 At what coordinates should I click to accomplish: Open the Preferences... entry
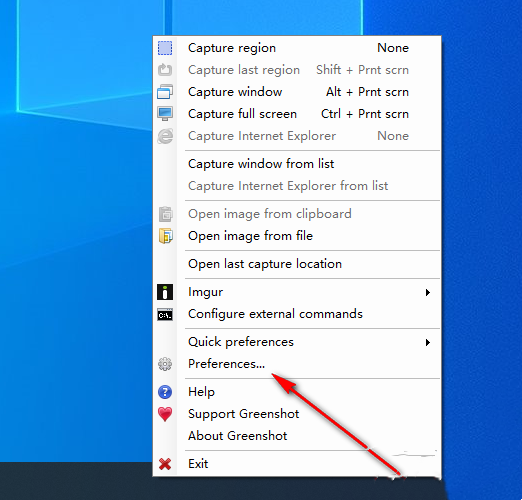click(227, 364)
